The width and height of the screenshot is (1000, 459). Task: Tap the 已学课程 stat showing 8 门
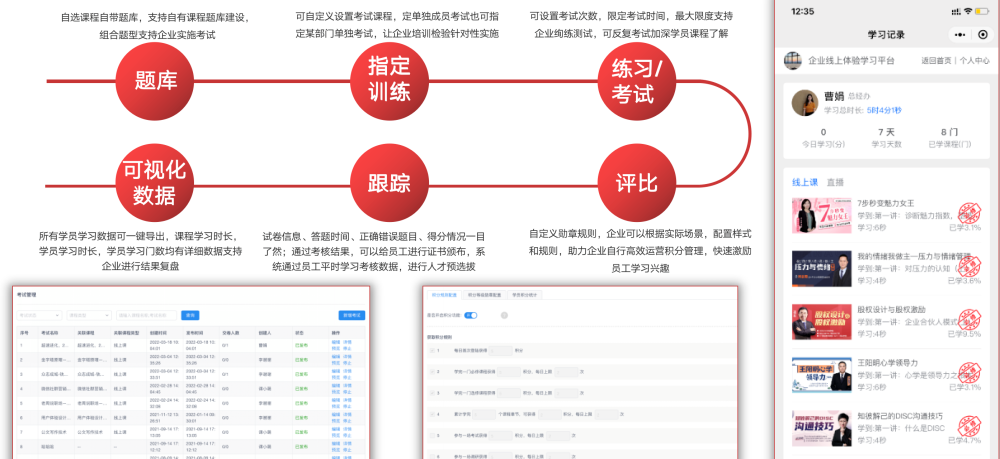click(x=950, y=138)
